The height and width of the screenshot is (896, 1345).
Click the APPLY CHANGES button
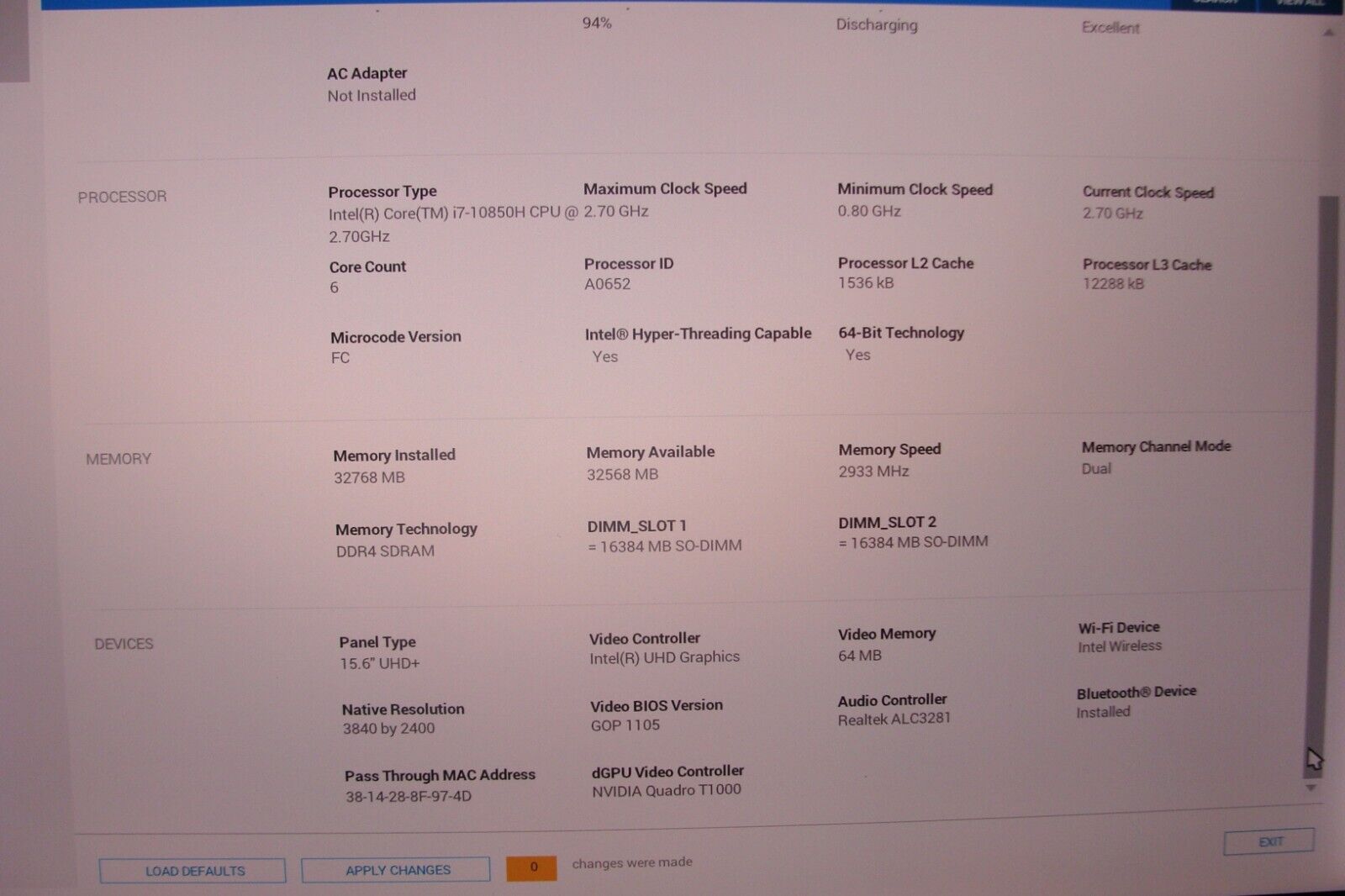(x=396, y=870)
